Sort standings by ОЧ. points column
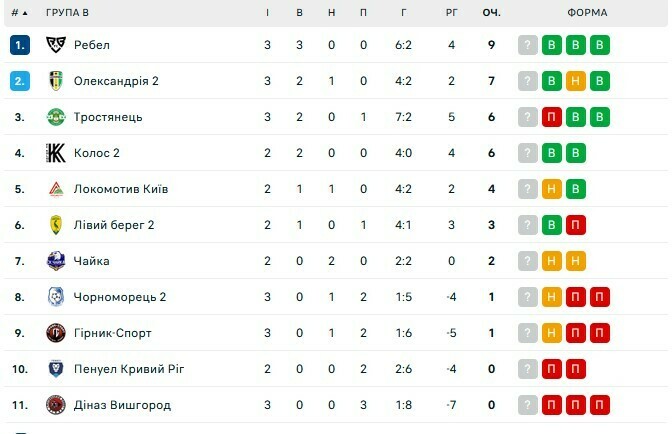This screenshot has width=672, height=434. pos(491,13)
